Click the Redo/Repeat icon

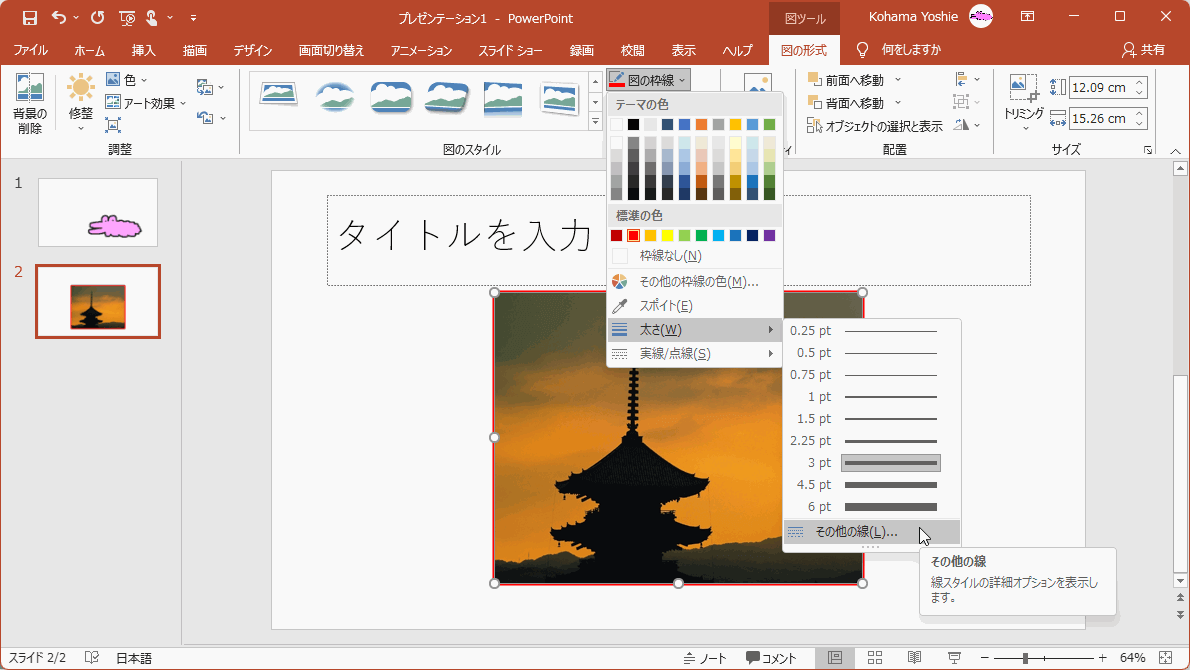pos(97,17)
